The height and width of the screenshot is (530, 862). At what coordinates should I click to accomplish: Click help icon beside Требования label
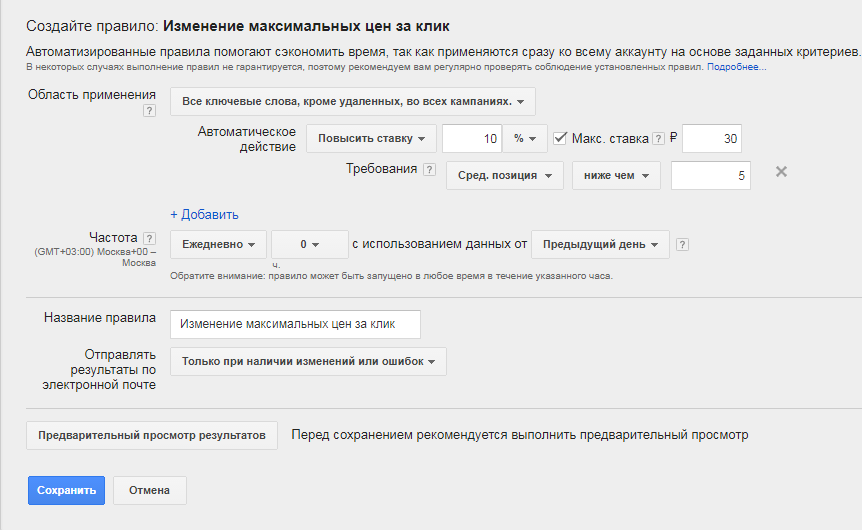tap(429, 170)
